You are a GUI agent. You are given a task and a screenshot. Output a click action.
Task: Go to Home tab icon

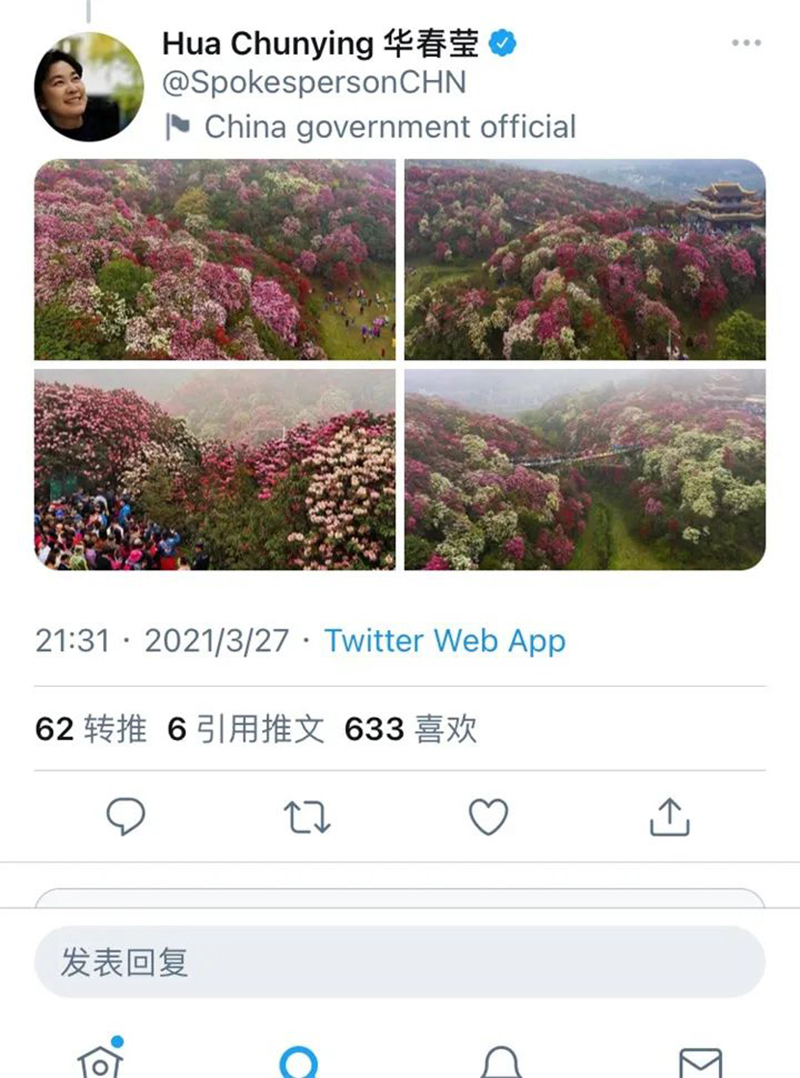click(x=101, y=1059)
